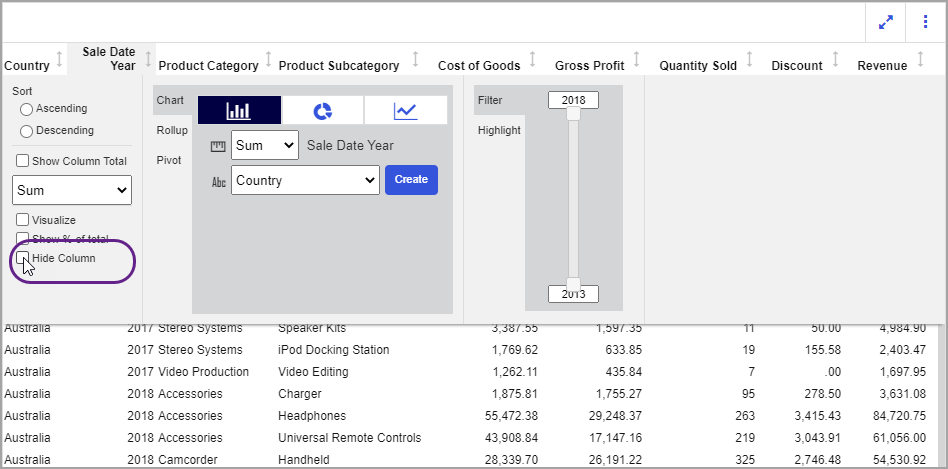The width and height of the screenshot is (948, 469).
Task: Select the line chart type icon
Action: (x=406, y=110)
